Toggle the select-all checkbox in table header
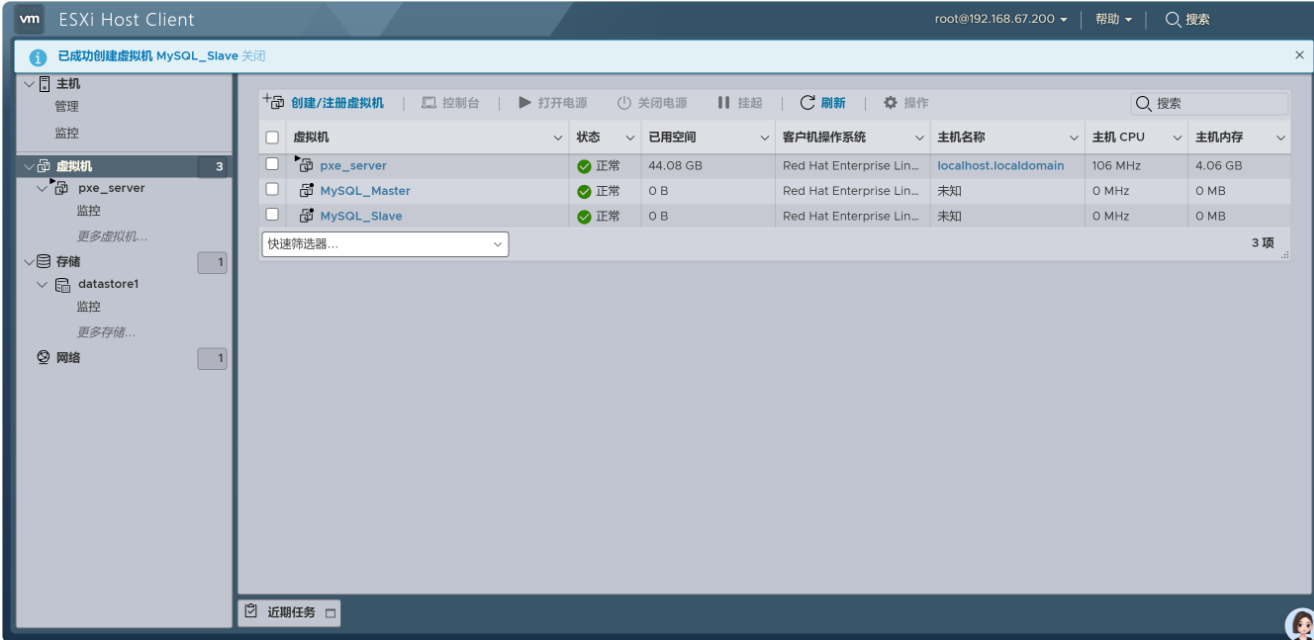 272,138
